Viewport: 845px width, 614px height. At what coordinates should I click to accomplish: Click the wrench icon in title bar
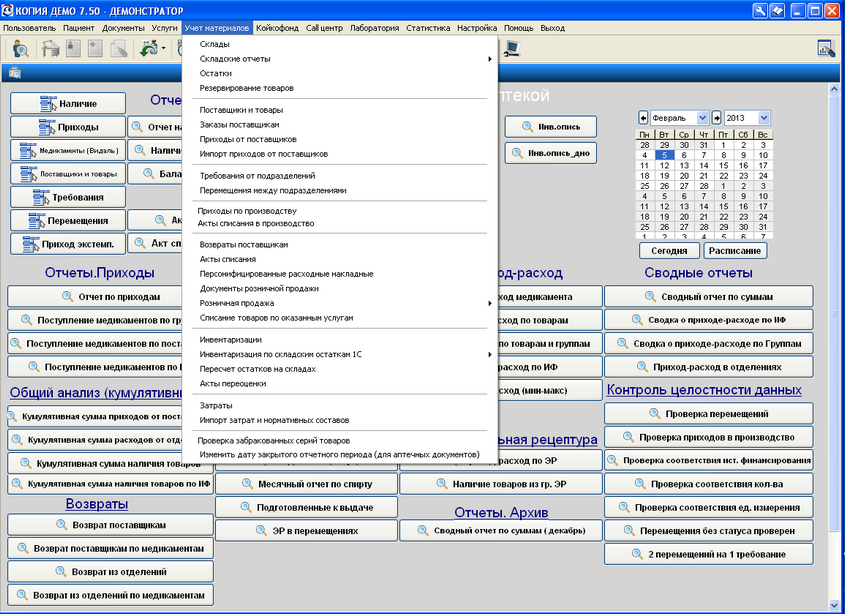coord(760,10)
